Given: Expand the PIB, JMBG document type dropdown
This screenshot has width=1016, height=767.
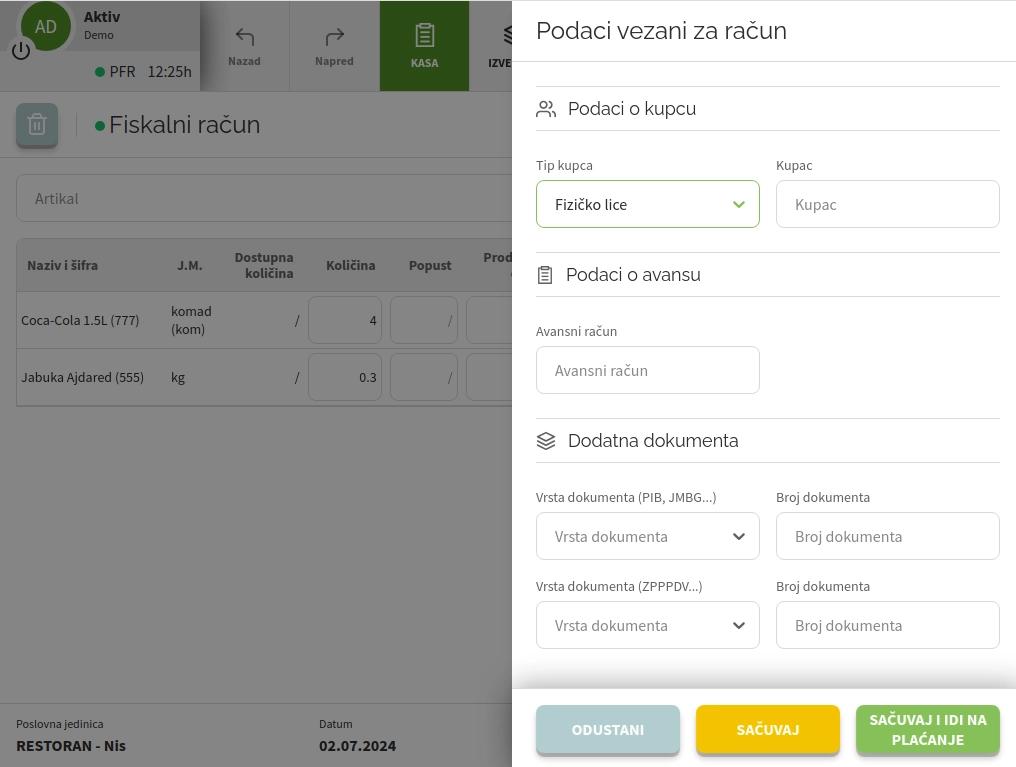Looking at the screenshot, I should [x=647, y=536].
